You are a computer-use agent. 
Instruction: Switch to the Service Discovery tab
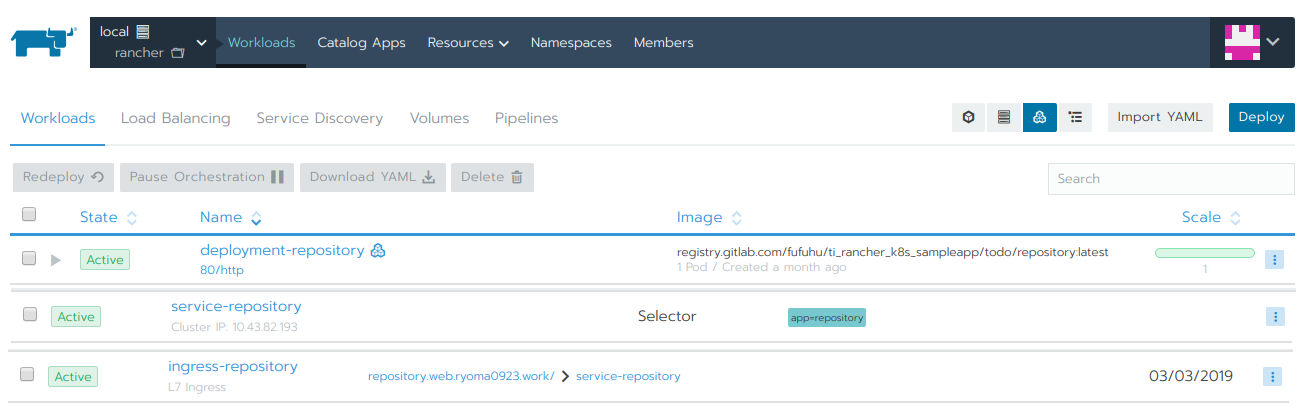pos(320,118)
